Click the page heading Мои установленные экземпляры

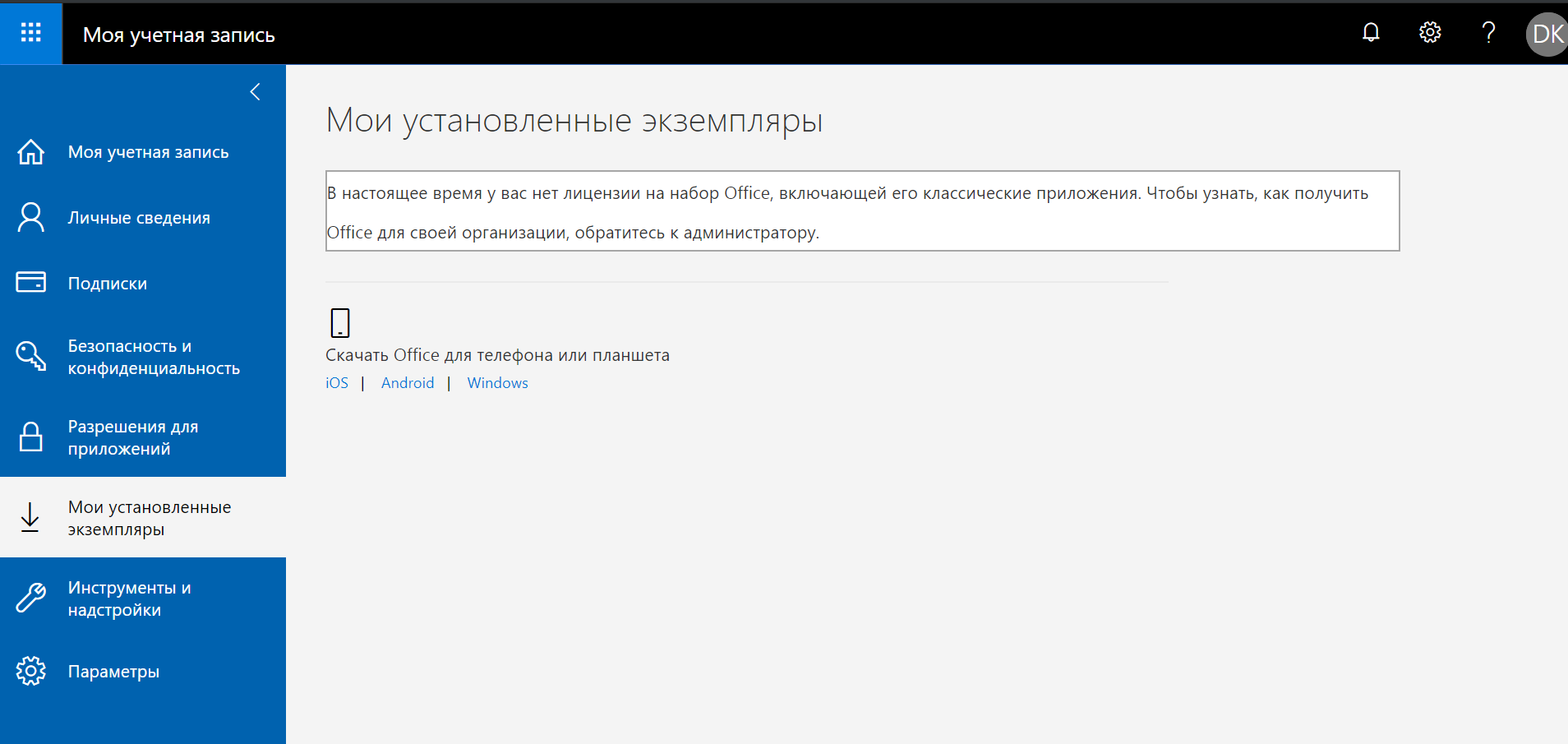coord(574,120)
